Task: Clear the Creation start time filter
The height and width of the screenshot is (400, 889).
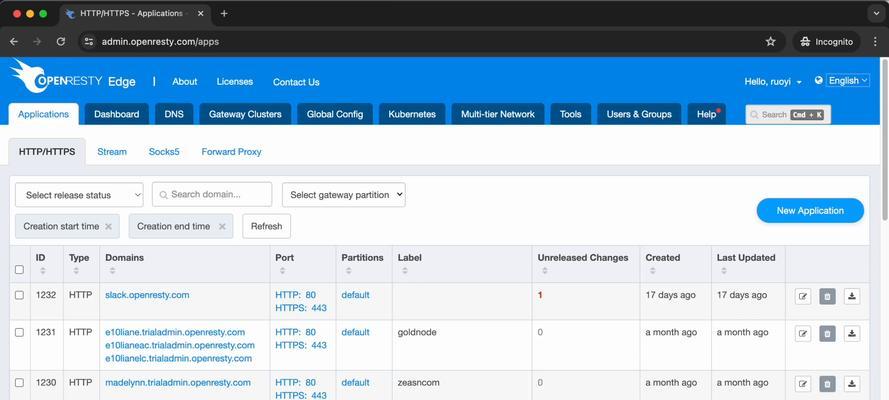Action: coord(108,227)
